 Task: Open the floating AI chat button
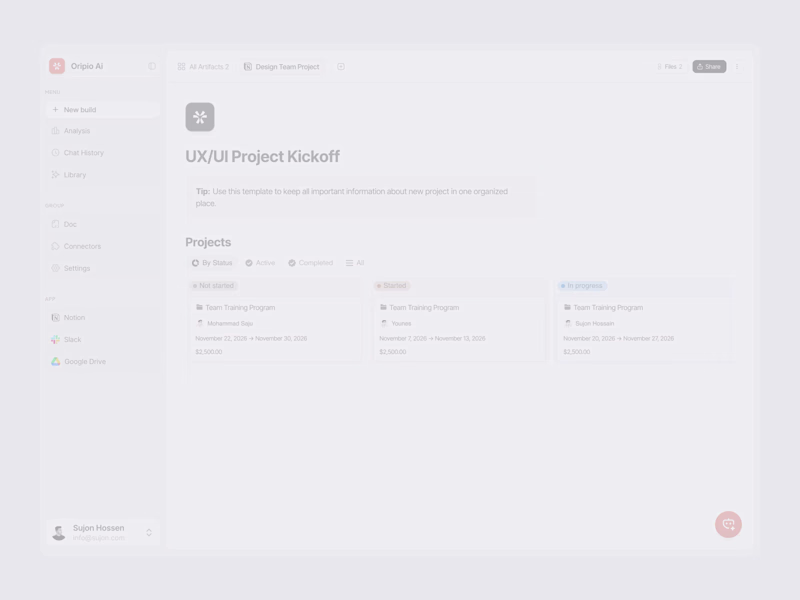tap(728, 524)
